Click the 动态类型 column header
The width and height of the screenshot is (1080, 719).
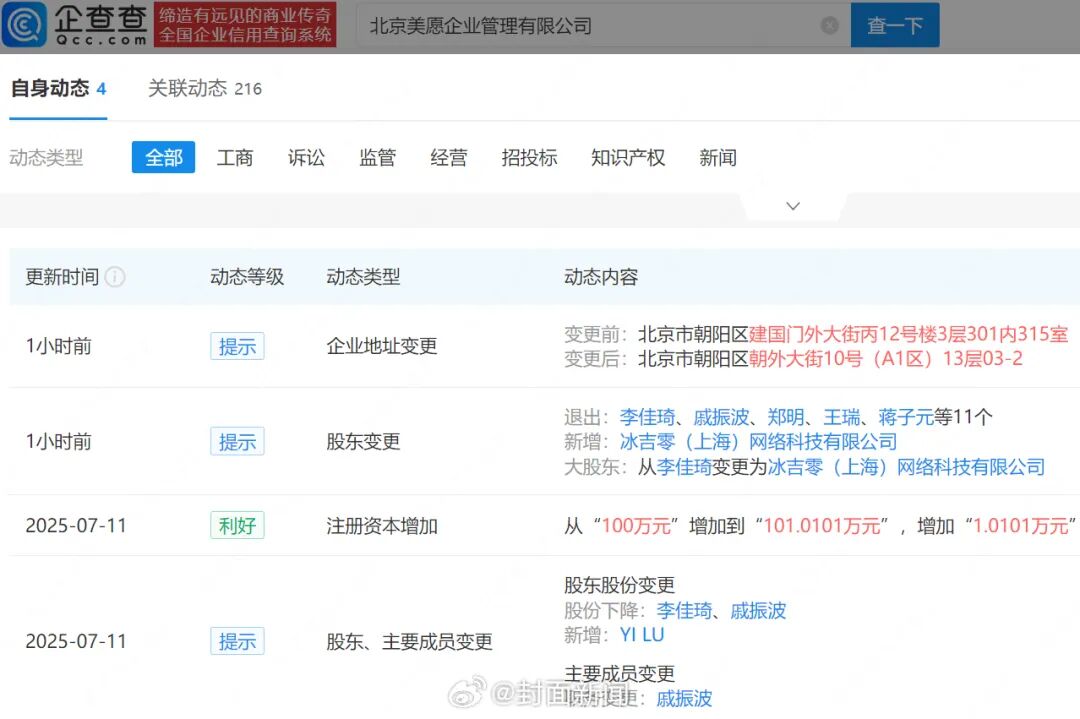(x=363, y=277)
